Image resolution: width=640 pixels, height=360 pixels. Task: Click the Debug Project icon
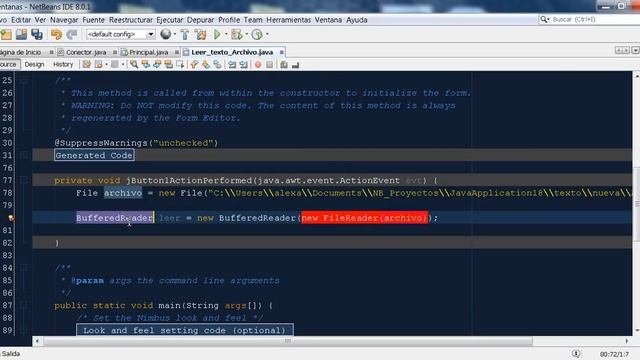click(x=236, y=35)
